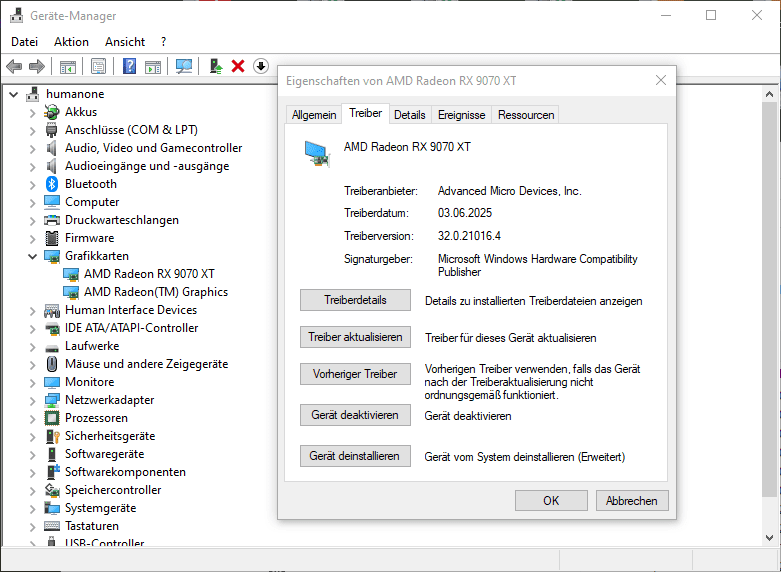Click scan for hardware changes monitor icon

pyautogui.click(x=184, y=66)
